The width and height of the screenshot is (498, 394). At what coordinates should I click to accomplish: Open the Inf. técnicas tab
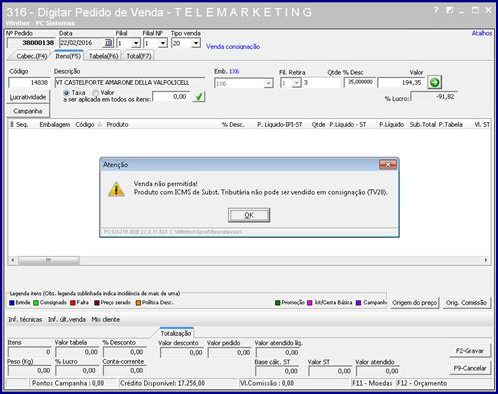[x=25, y=319]
